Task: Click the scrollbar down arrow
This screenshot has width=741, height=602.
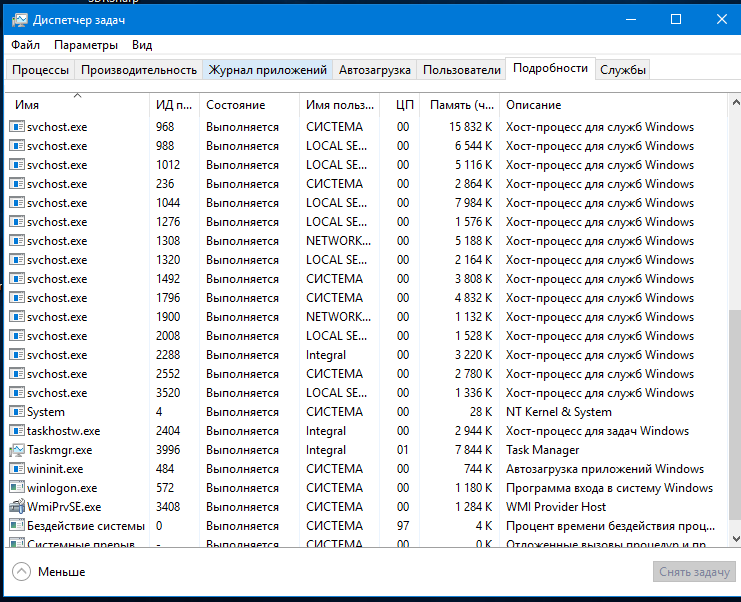Action: 735,539
